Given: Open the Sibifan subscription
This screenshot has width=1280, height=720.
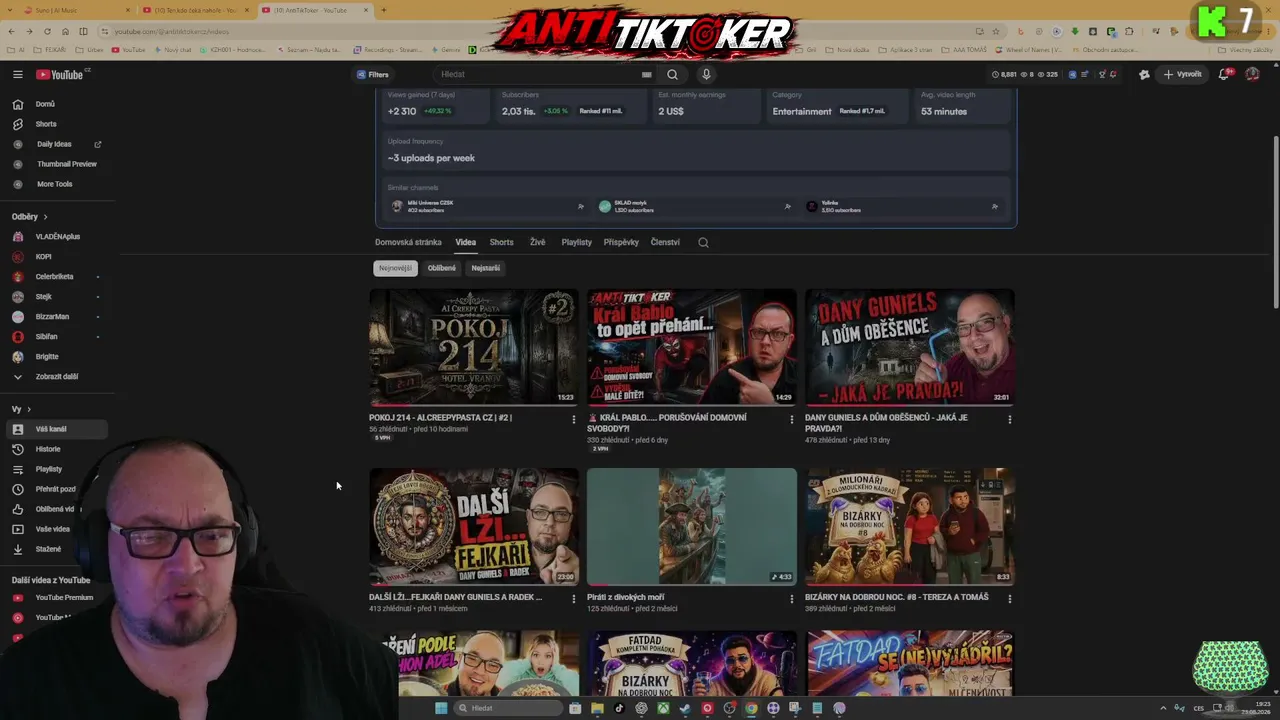Looking at the screenshot, I should point(55,337).
